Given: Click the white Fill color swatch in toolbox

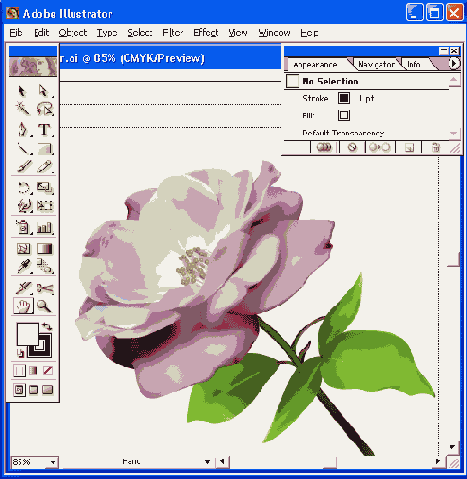Looking at the screenshot, I should click(28, 334).
